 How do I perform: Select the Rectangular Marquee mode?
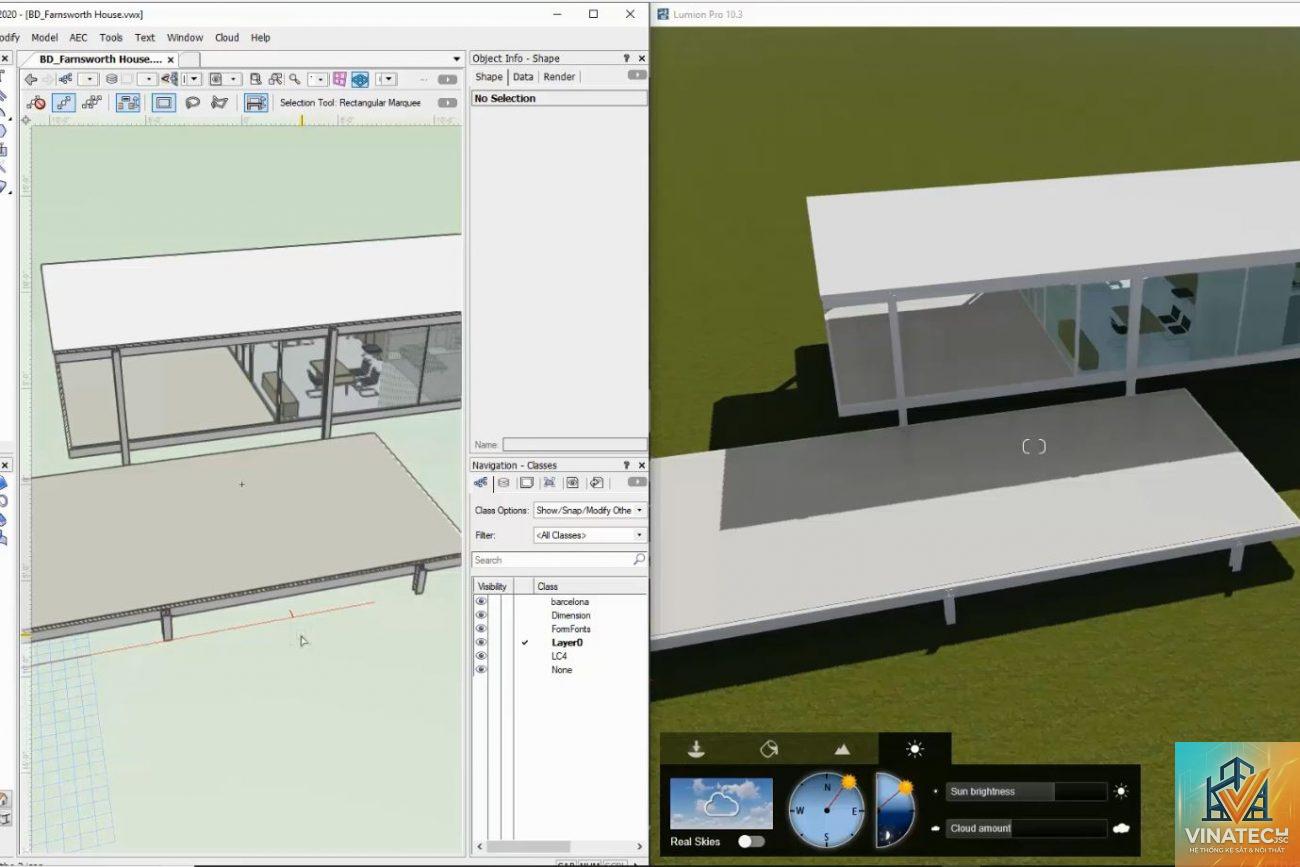[x=164, y=103]
